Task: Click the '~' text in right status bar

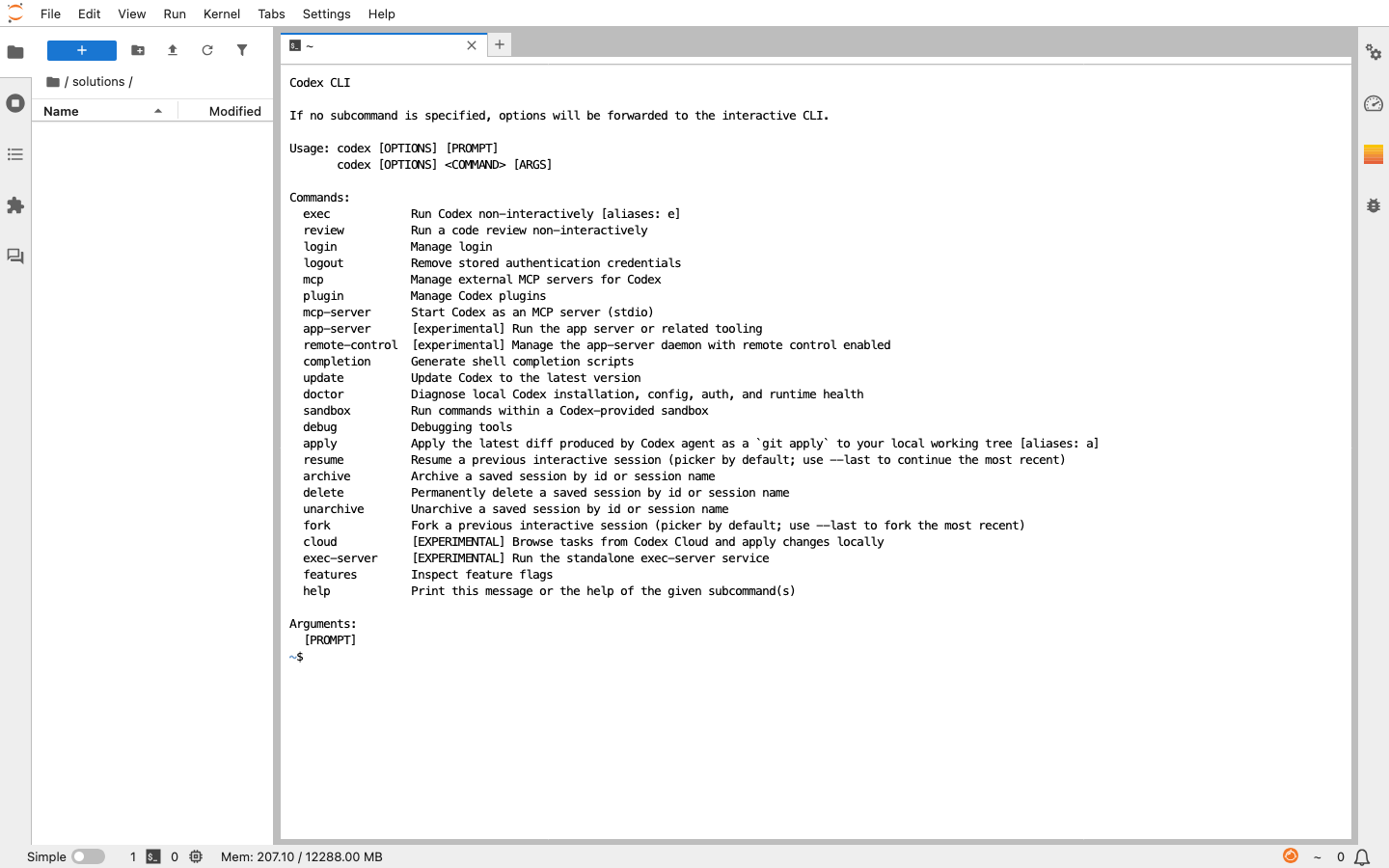Action: [1317, 856]
